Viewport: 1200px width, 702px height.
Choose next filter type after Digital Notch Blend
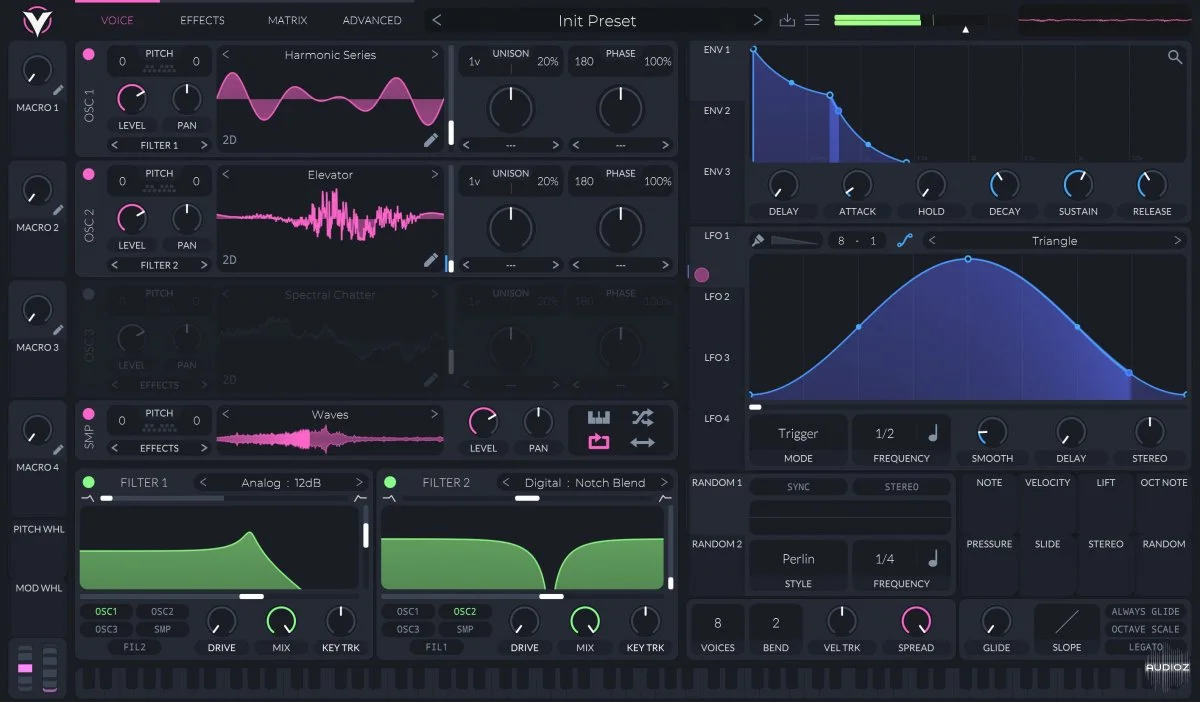coord(663,483)
